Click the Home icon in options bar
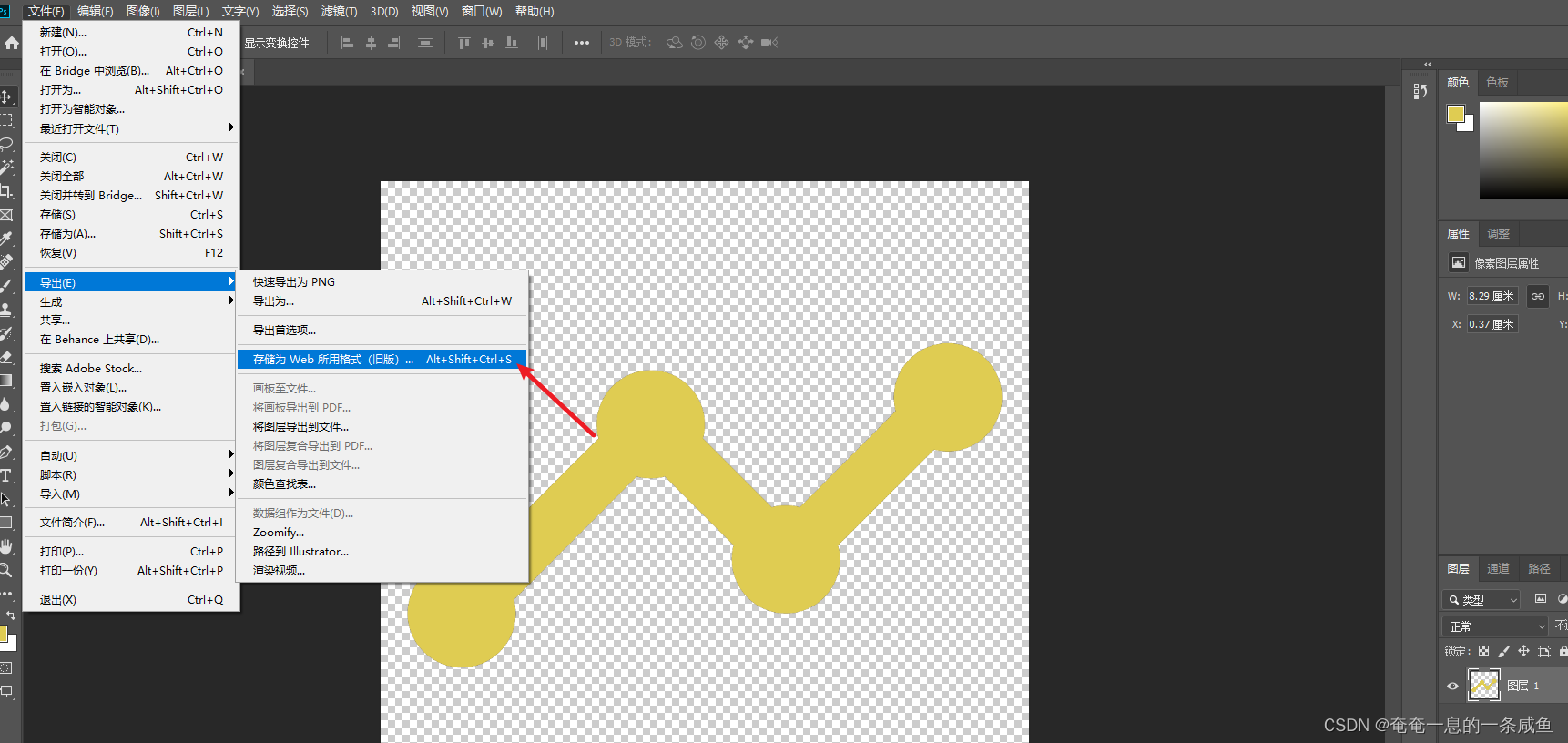The image size is (1568, 743). point(12,43)
